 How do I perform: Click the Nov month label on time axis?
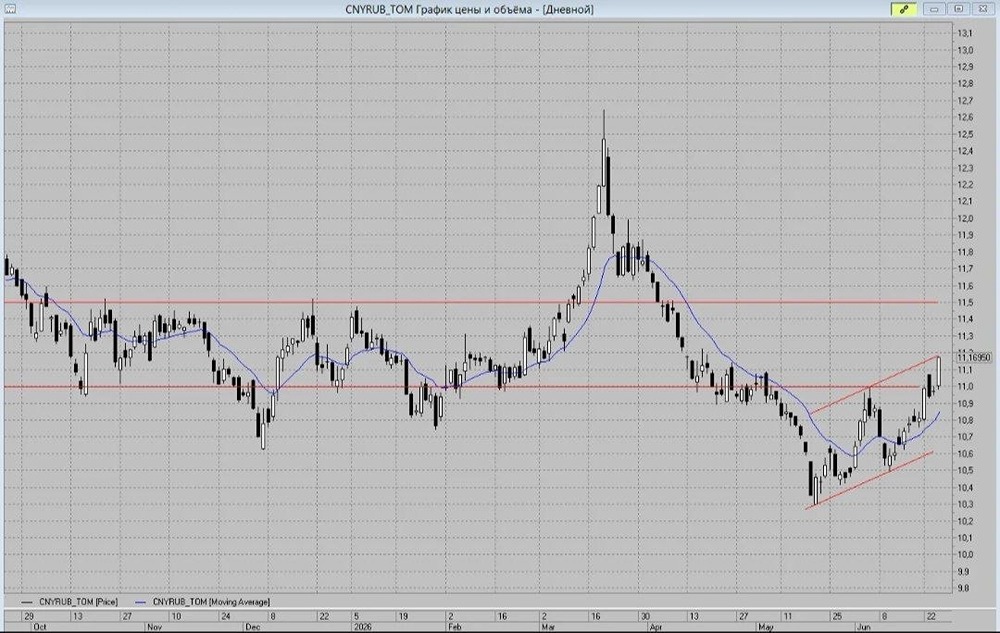pos(154,627)
